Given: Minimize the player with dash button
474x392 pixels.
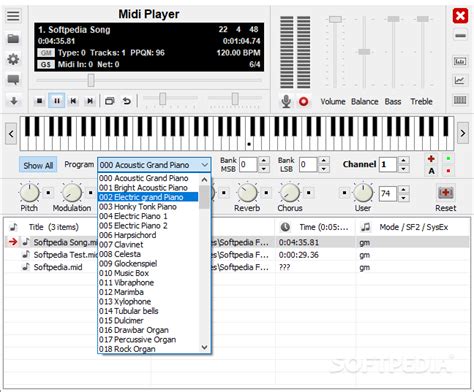Looking at the screenshot, I should pyautogui.click(x=460, y=35).
